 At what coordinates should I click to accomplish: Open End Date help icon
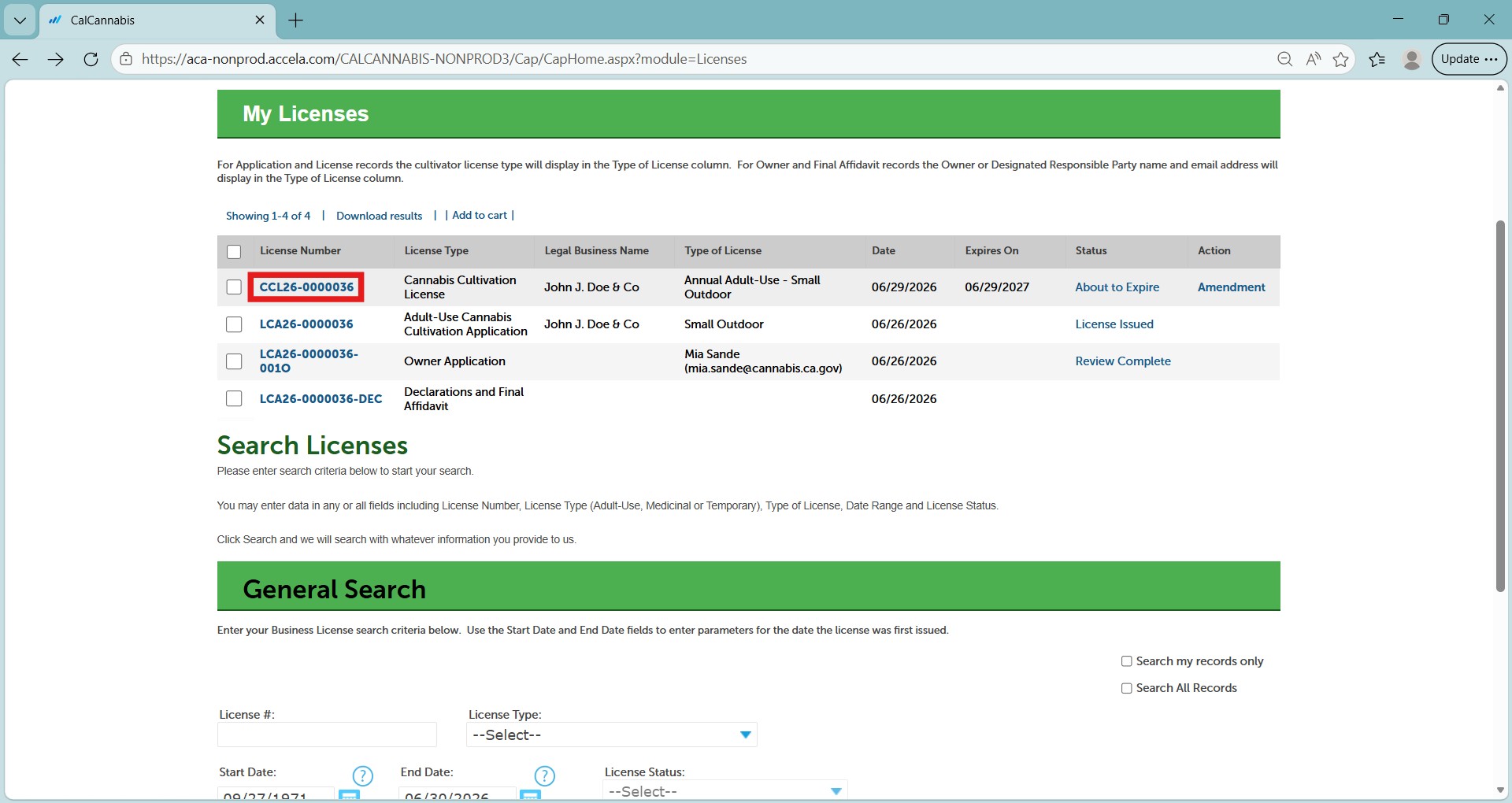point(544,775)
